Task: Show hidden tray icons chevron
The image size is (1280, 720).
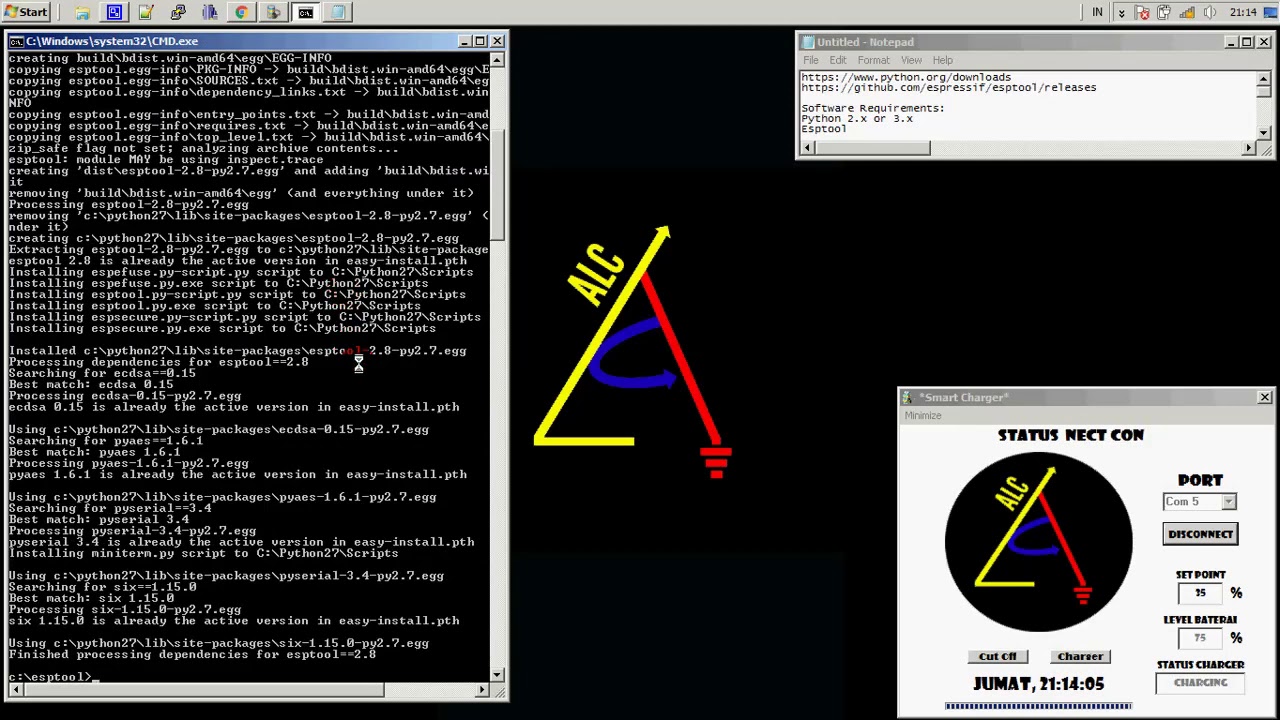Action: tap(1121, 13)
